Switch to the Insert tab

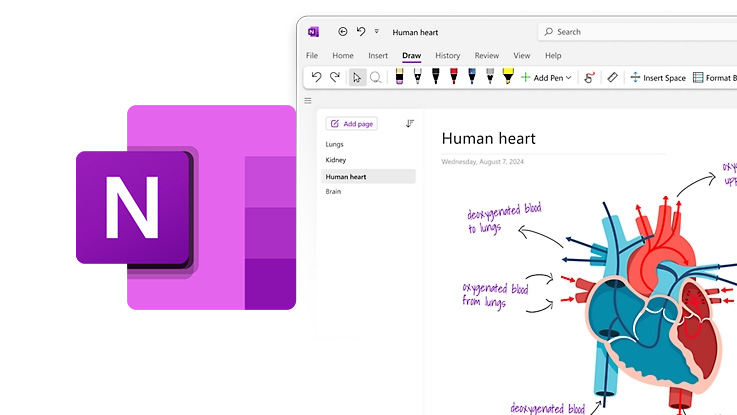coord(378,55)
